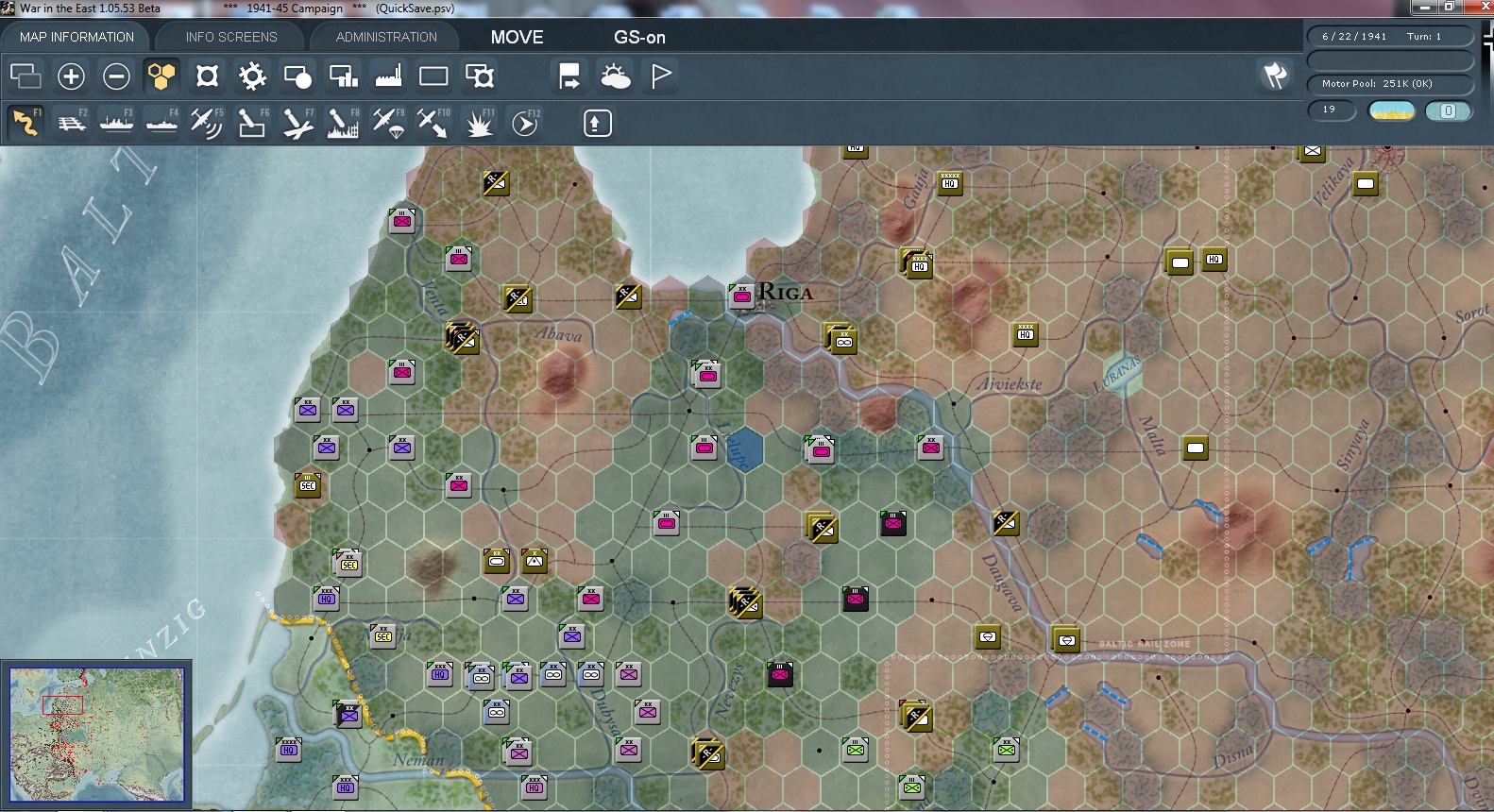Minimize the War in the East window
Screen dimensions: 1494x812
[x=1425, y=8]
